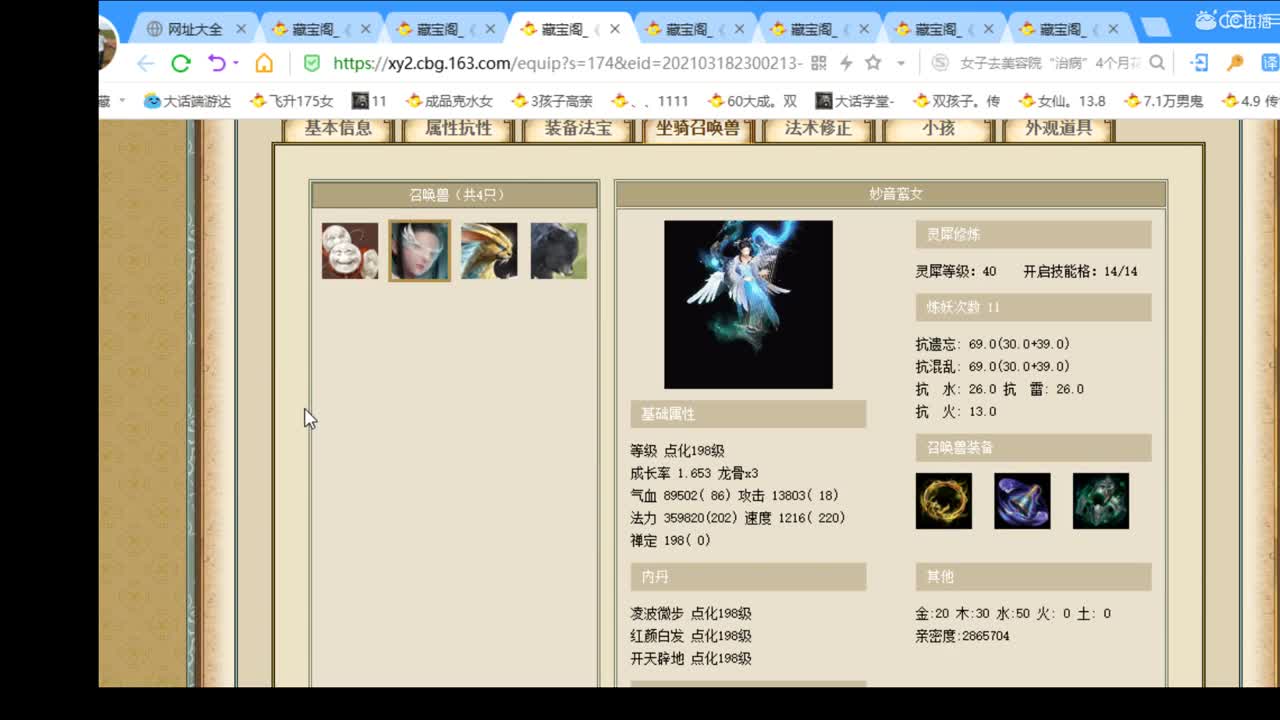Open the bookmark labeled 11
The width and height of the screenshot is (1280, 720).
coord(369,101)
